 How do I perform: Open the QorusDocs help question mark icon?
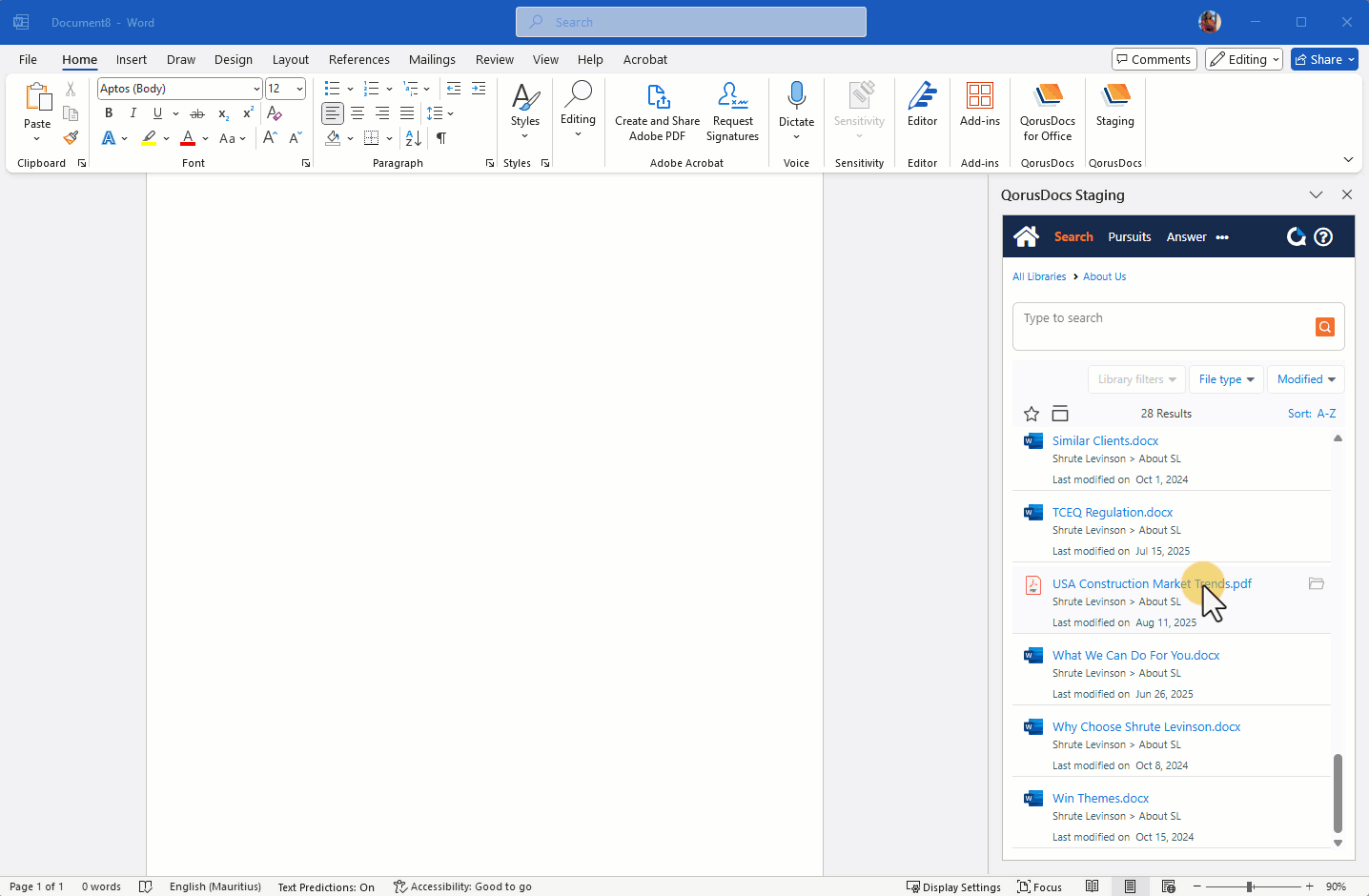(x=1323, y=237)
